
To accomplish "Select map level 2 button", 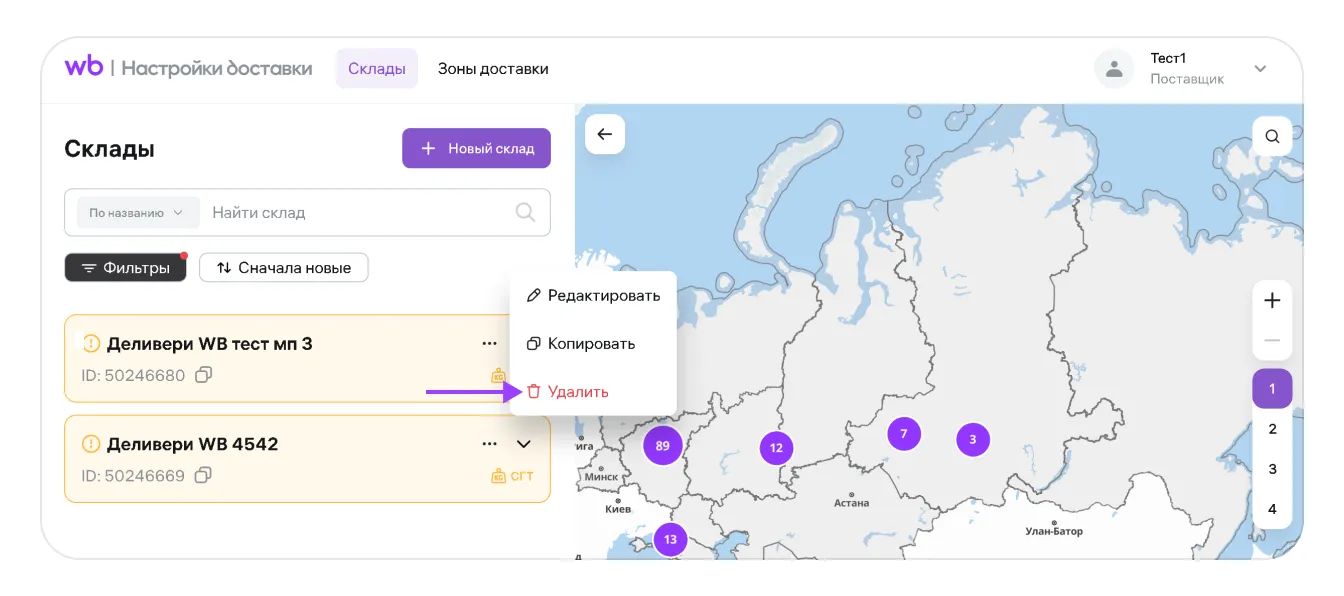I will click(x=1272, y=429).
